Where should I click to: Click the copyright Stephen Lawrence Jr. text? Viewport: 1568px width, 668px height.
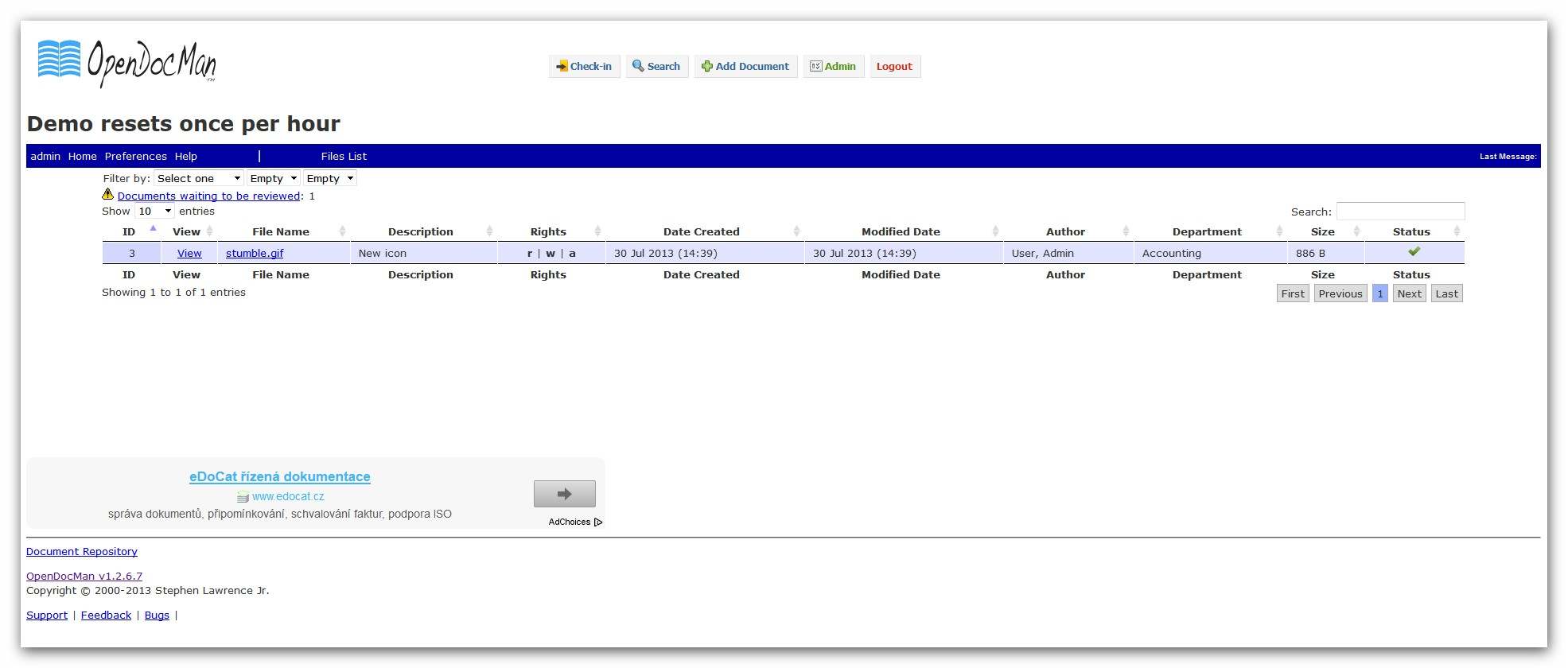click(148, 590)
